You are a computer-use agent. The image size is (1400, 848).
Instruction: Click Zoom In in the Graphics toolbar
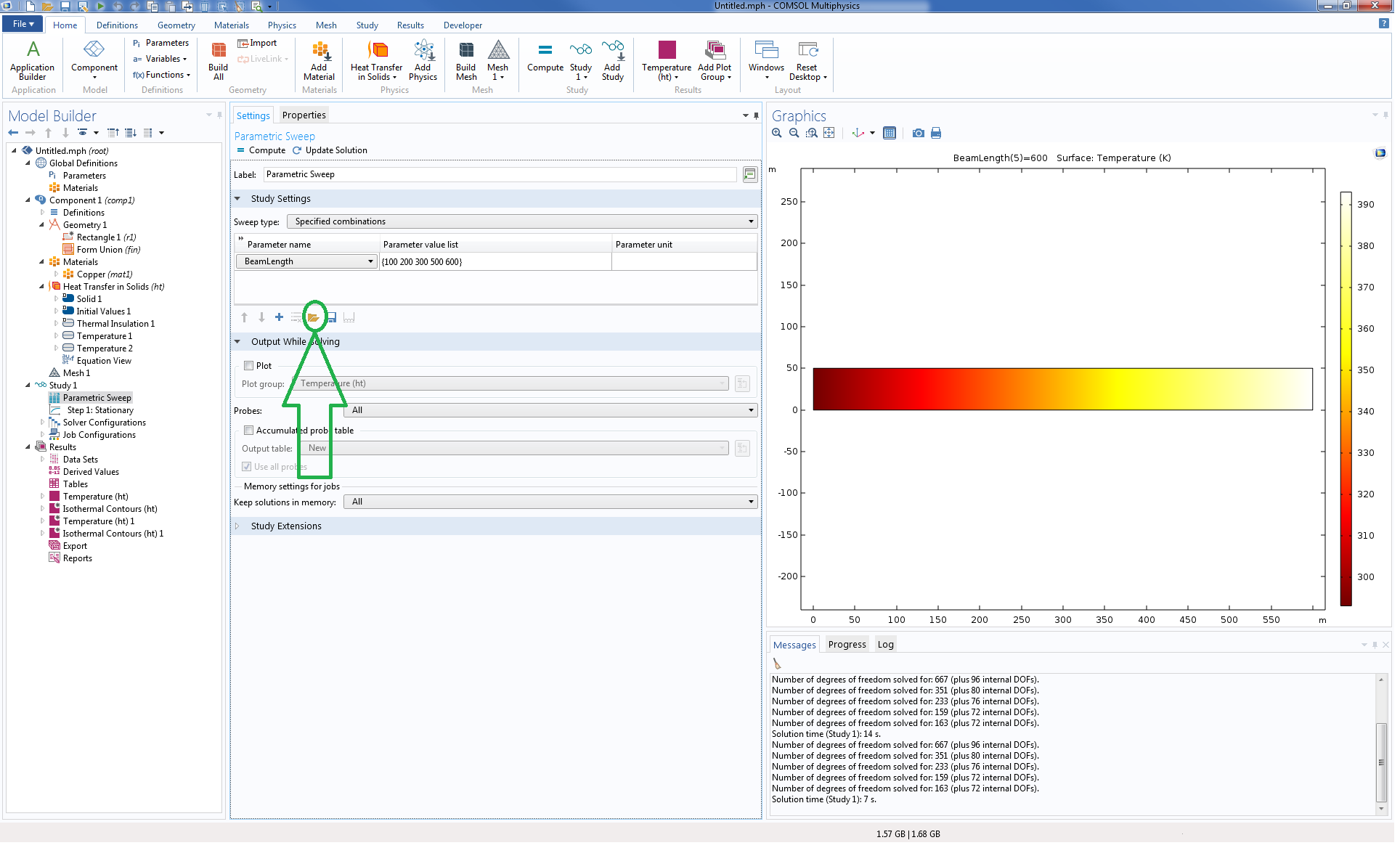776,133
